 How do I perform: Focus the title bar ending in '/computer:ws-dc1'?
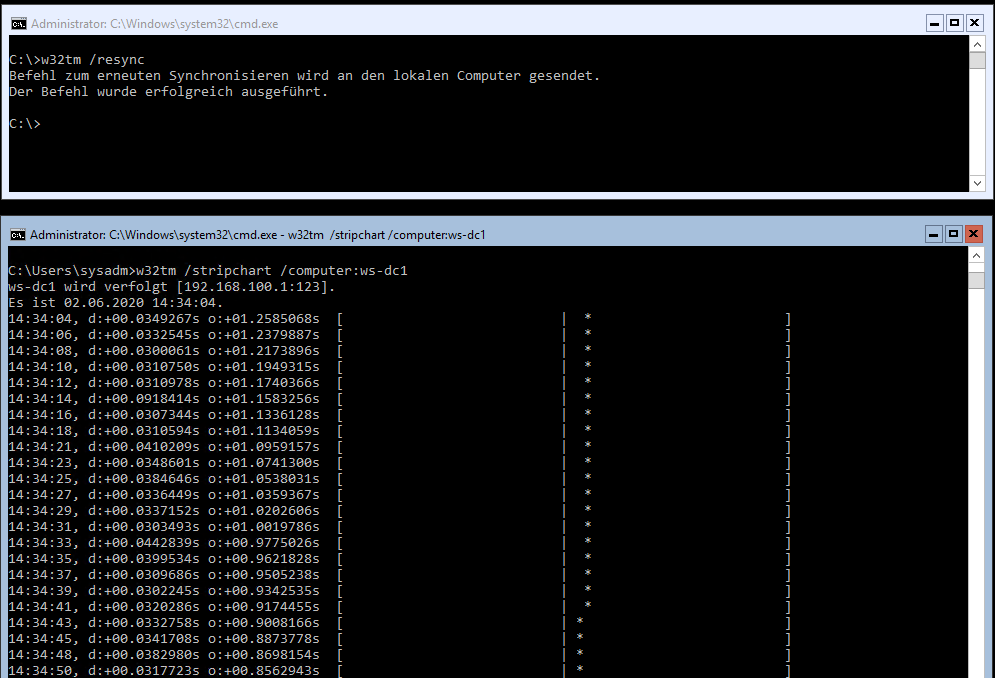point(258,235)
